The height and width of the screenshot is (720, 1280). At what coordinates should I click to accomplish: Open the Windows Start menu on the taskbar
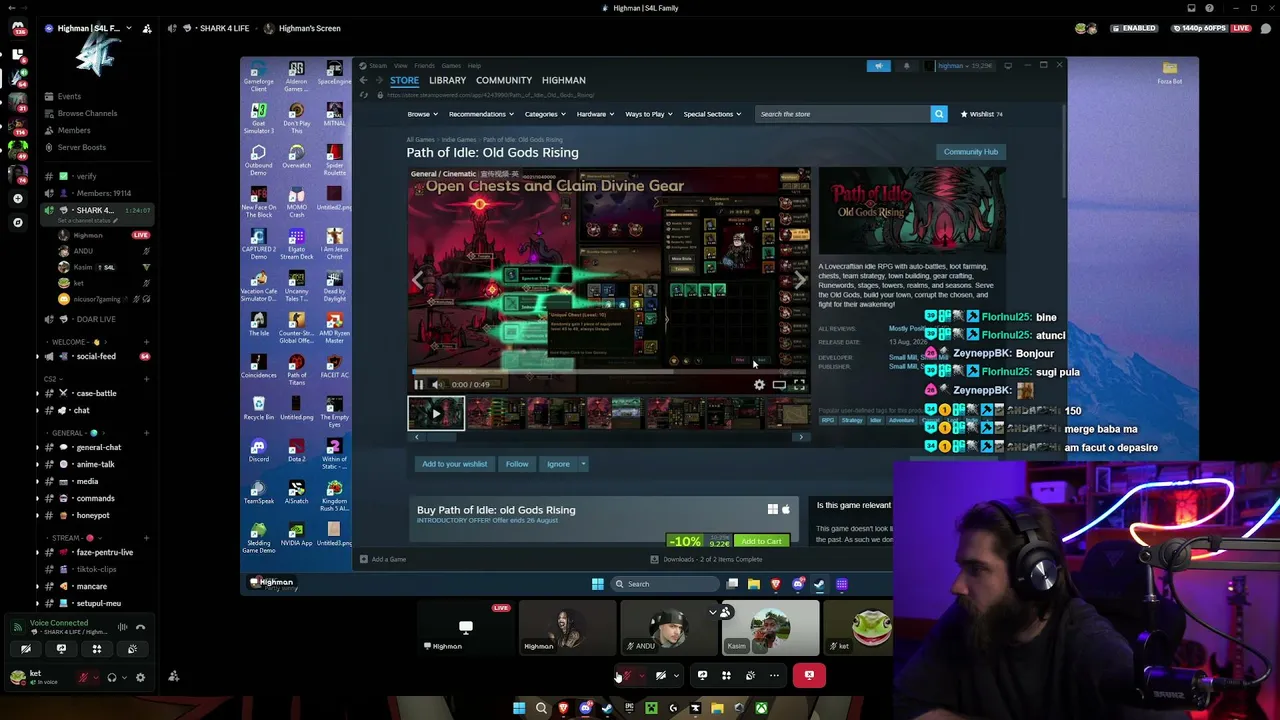(x=519, y=709)
